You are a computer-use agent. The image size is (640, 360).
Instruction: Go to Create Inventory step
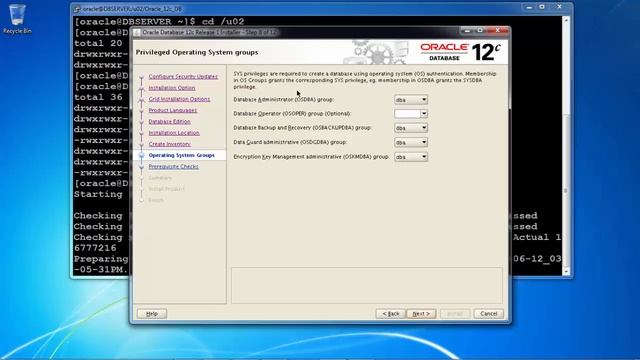tap(169, 144)
